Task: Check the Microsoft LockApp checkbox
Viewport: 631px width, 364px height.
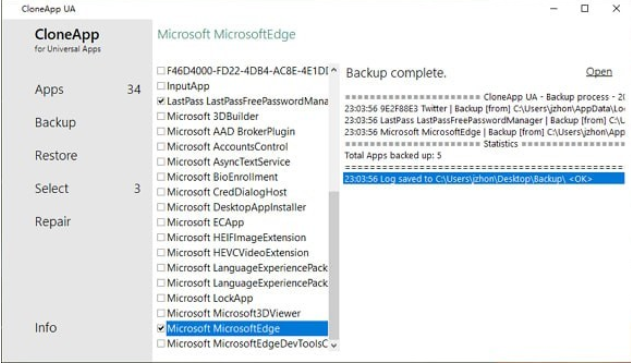Action: [161, 298]
